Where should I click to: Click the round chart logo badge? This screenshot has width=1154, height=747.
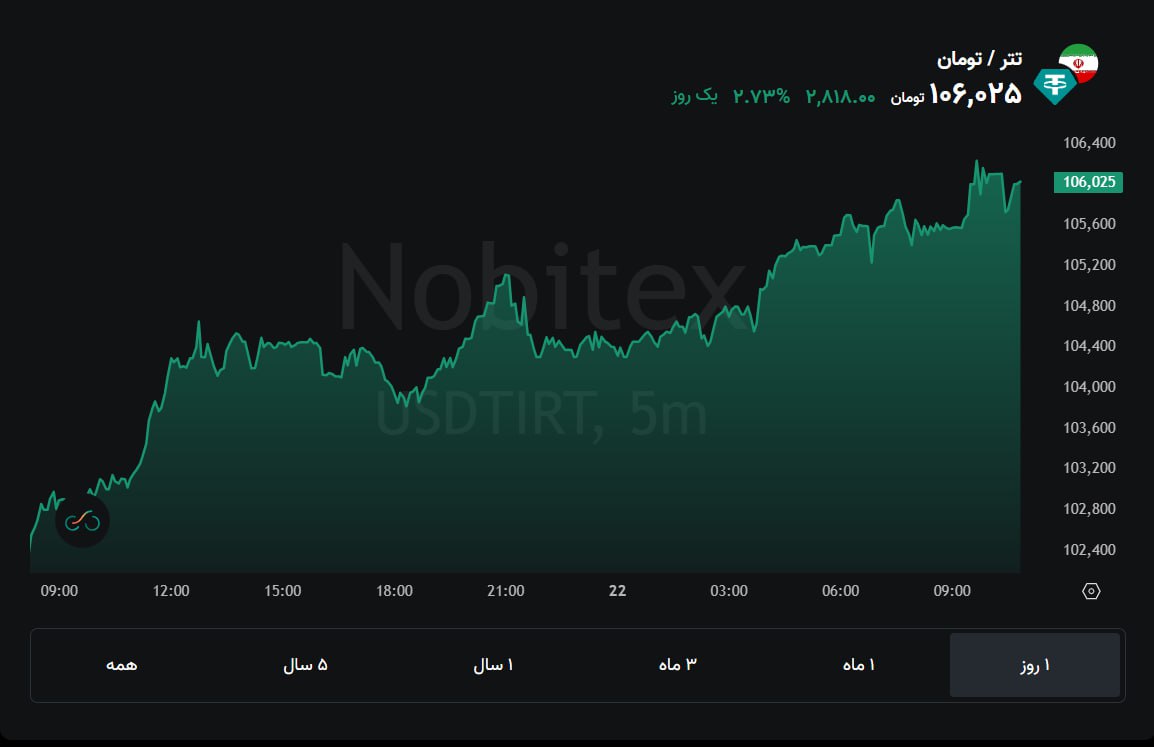[82, 521]
